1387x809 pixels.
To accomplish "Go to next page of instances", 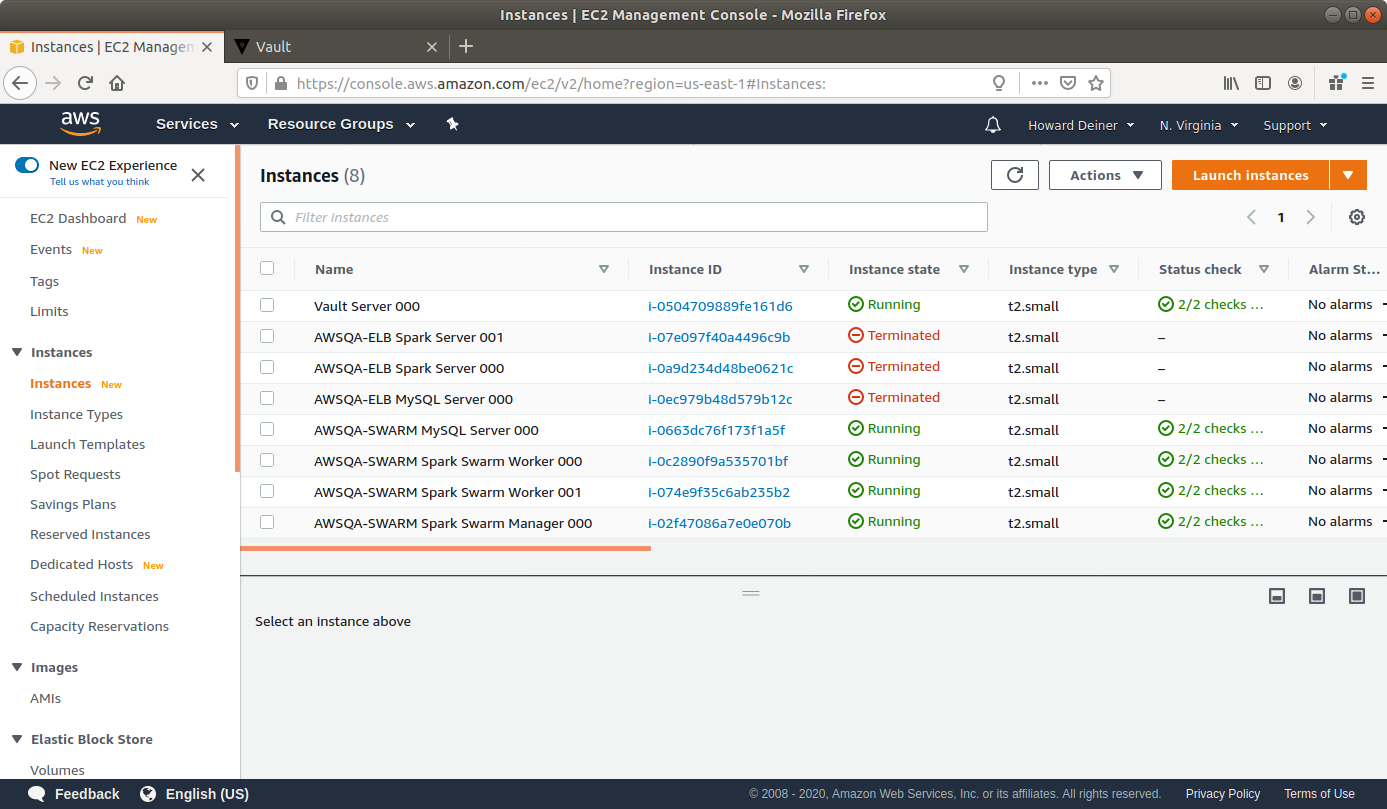I will [x=1311, y=217].
